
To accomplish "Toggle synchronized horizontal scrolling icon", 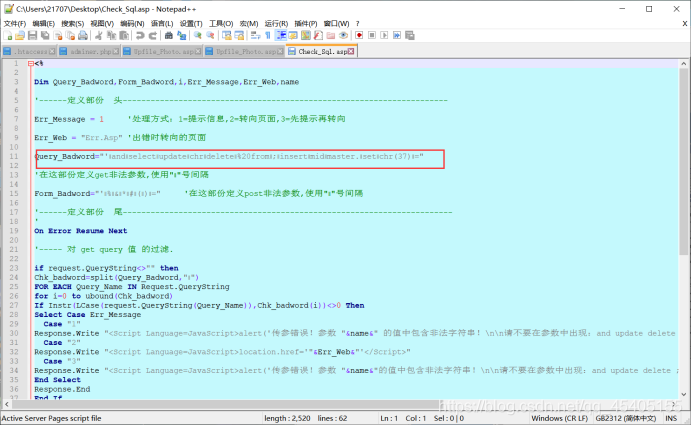I will (x=239, y=35).
